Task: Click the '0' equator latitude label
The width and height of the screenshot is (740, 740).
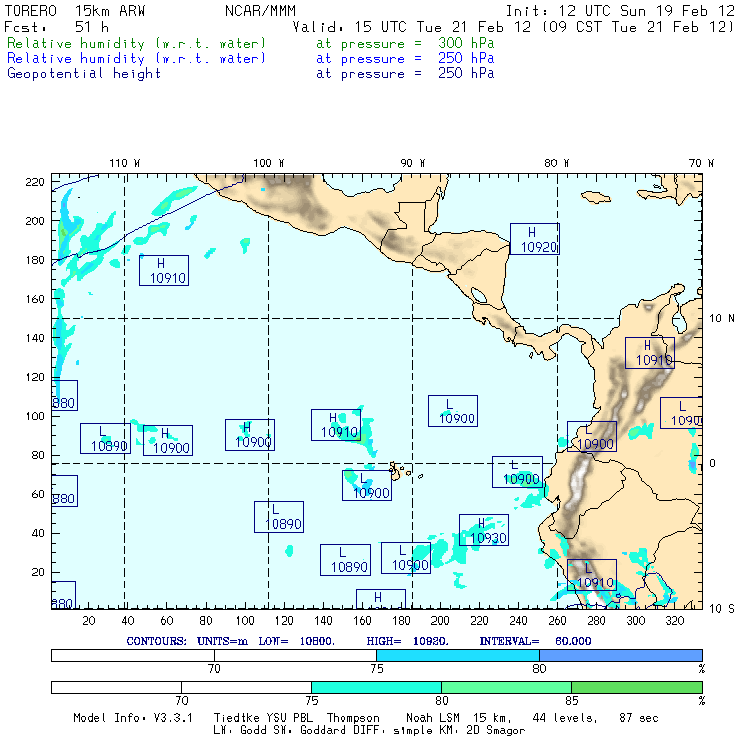Action: [x=712, y=463]
